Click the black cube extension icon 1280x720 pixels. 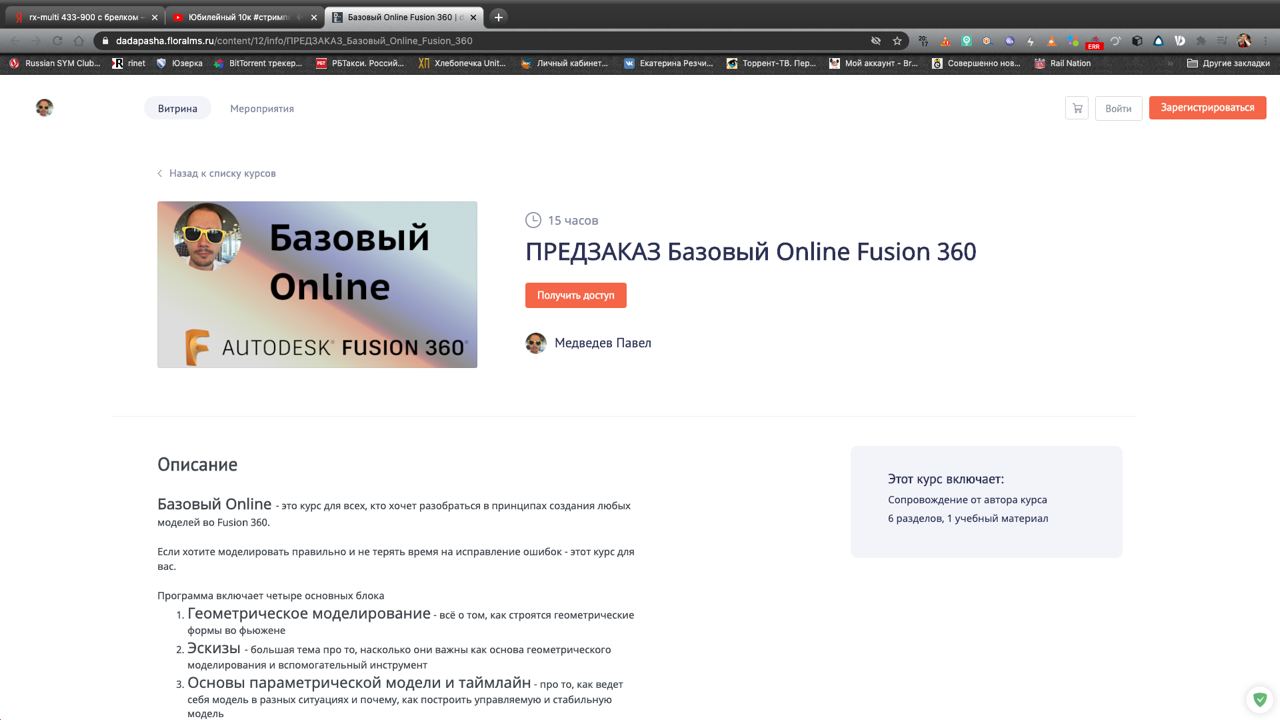(x=1137, y=41)
